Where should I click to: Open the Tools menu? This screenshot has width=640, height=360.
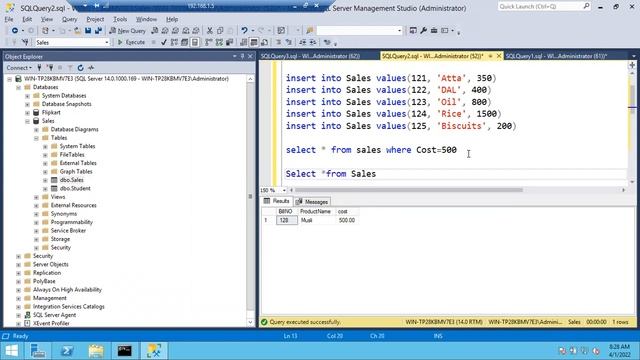click(x=120, y=19)
